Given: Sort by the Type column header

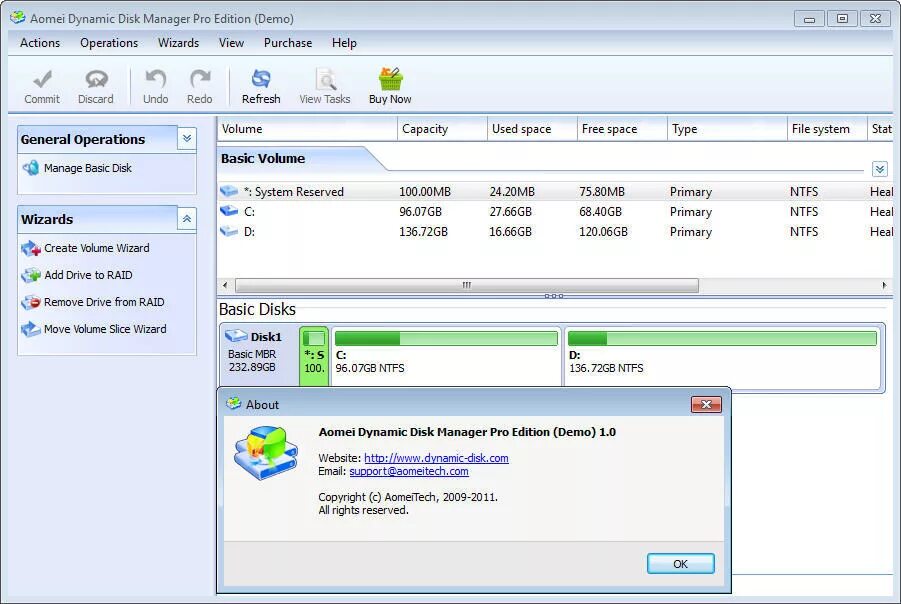Looking at the screenshot, I should click(x=727, y=129).
